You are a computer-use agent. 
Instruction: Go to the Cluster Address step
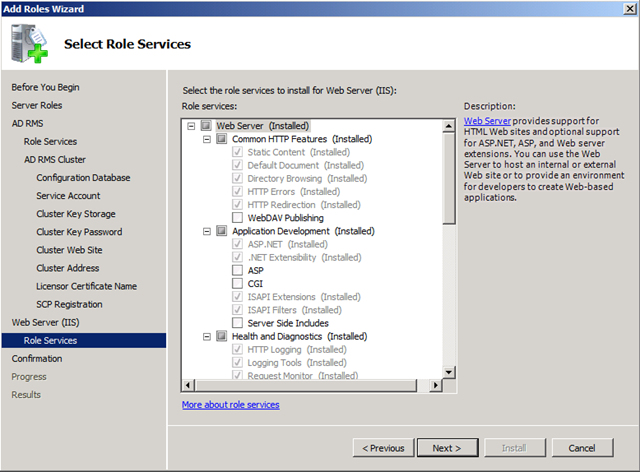pos(68,268)
